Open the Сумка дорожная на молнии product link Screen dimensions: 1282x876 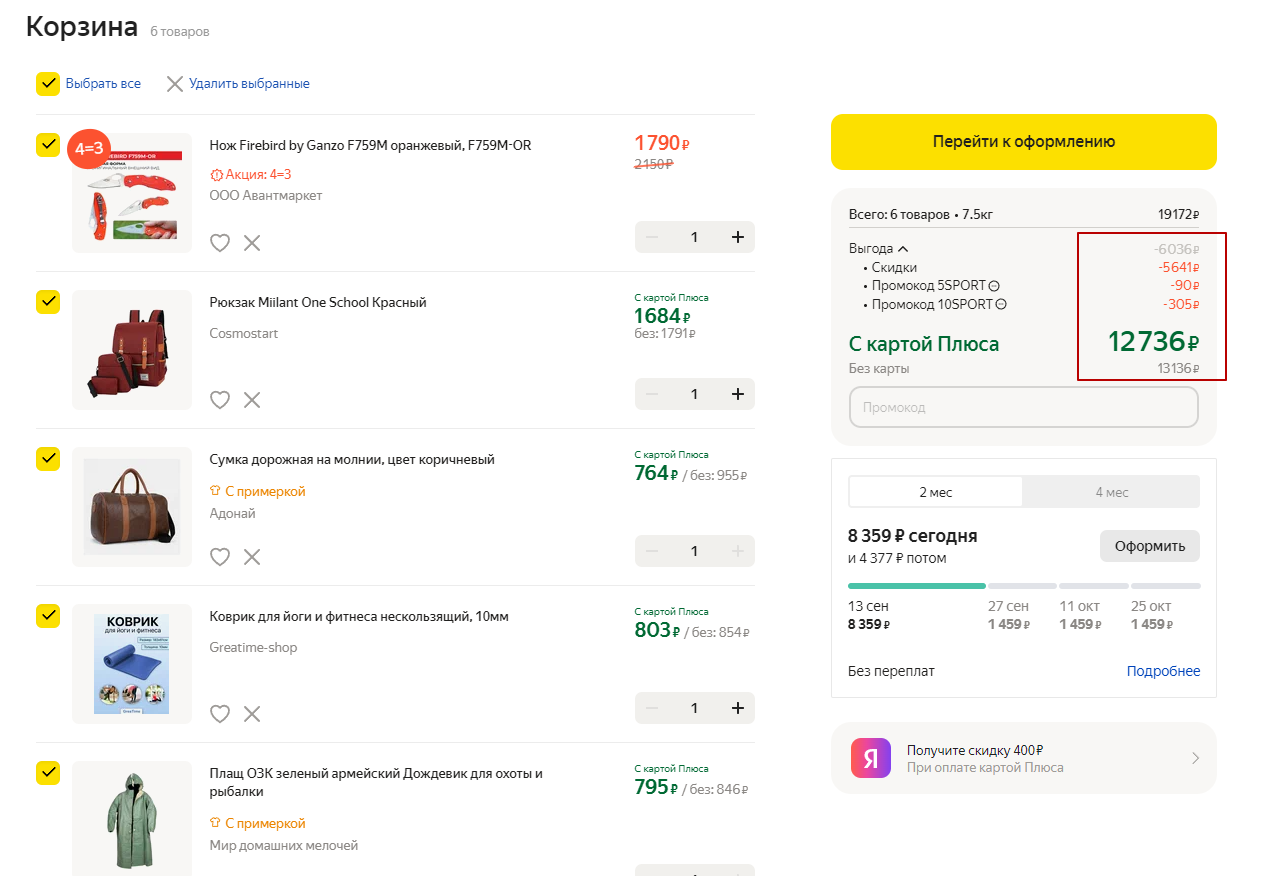pos(352,459)
